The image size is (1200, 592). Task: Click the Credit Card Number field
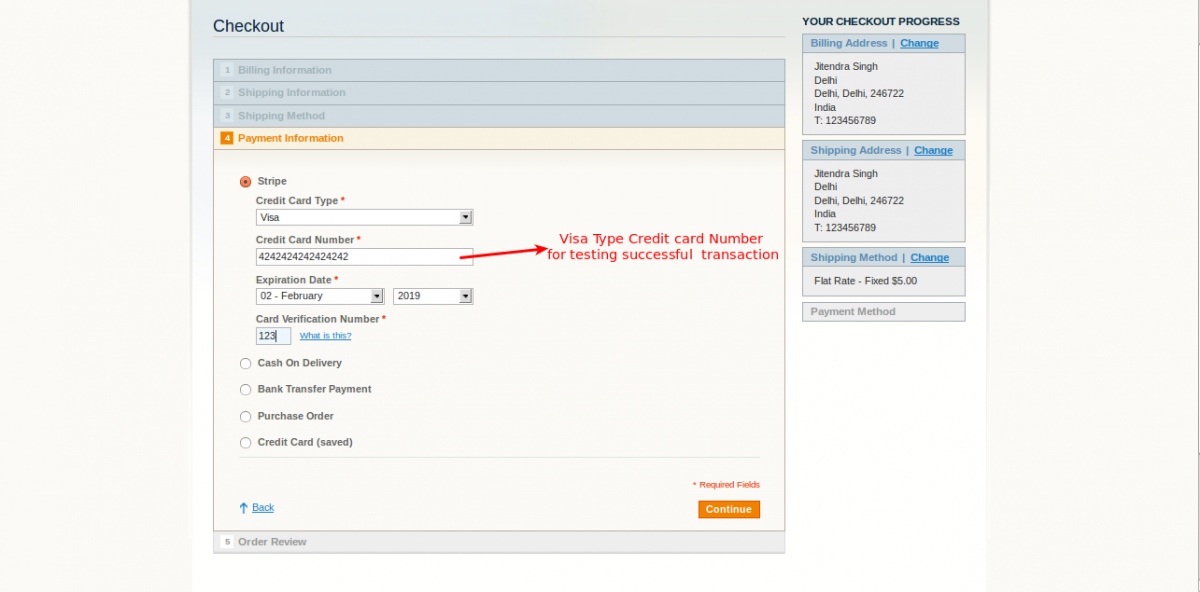tap(364, 257)
